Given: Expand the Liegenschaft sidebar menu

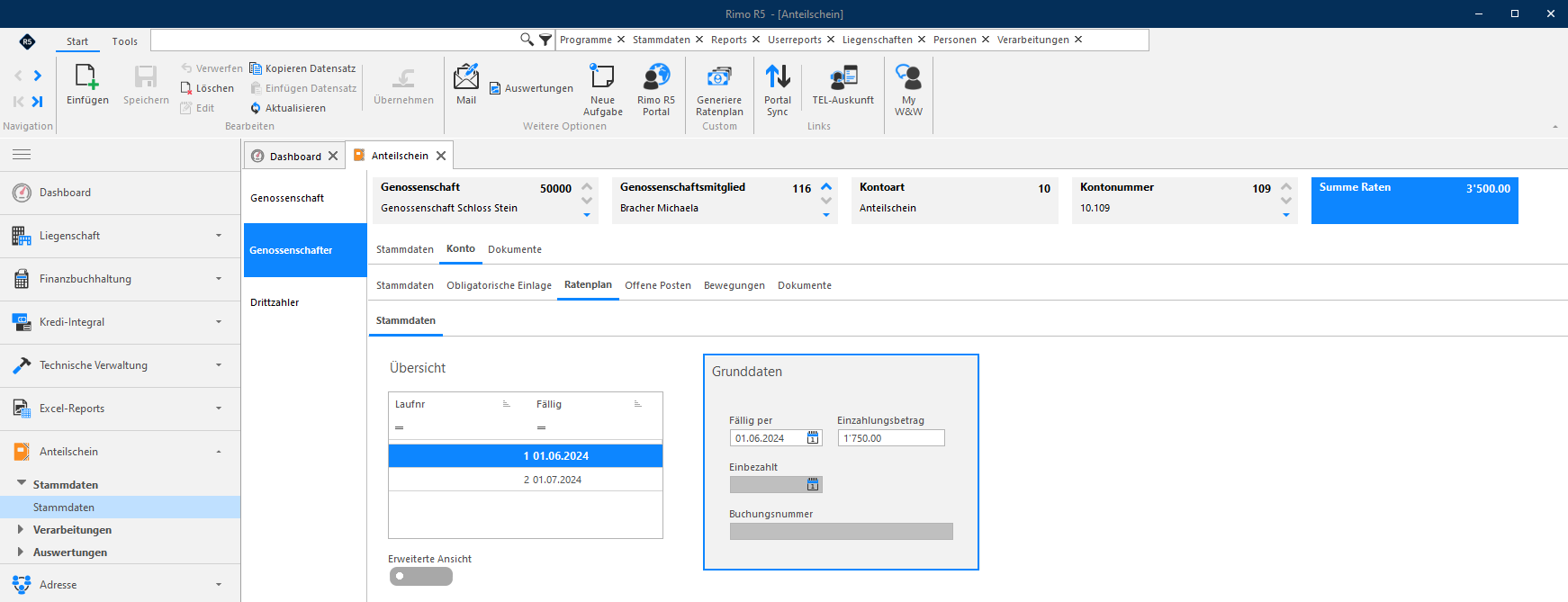Looking at the screenshot, I should (218, 236).
